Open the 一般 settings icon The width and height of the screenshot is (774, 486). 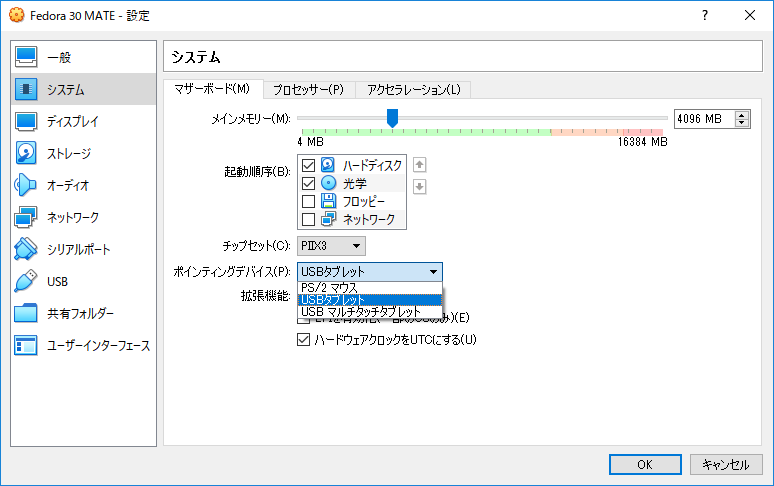tap(26, 57)
